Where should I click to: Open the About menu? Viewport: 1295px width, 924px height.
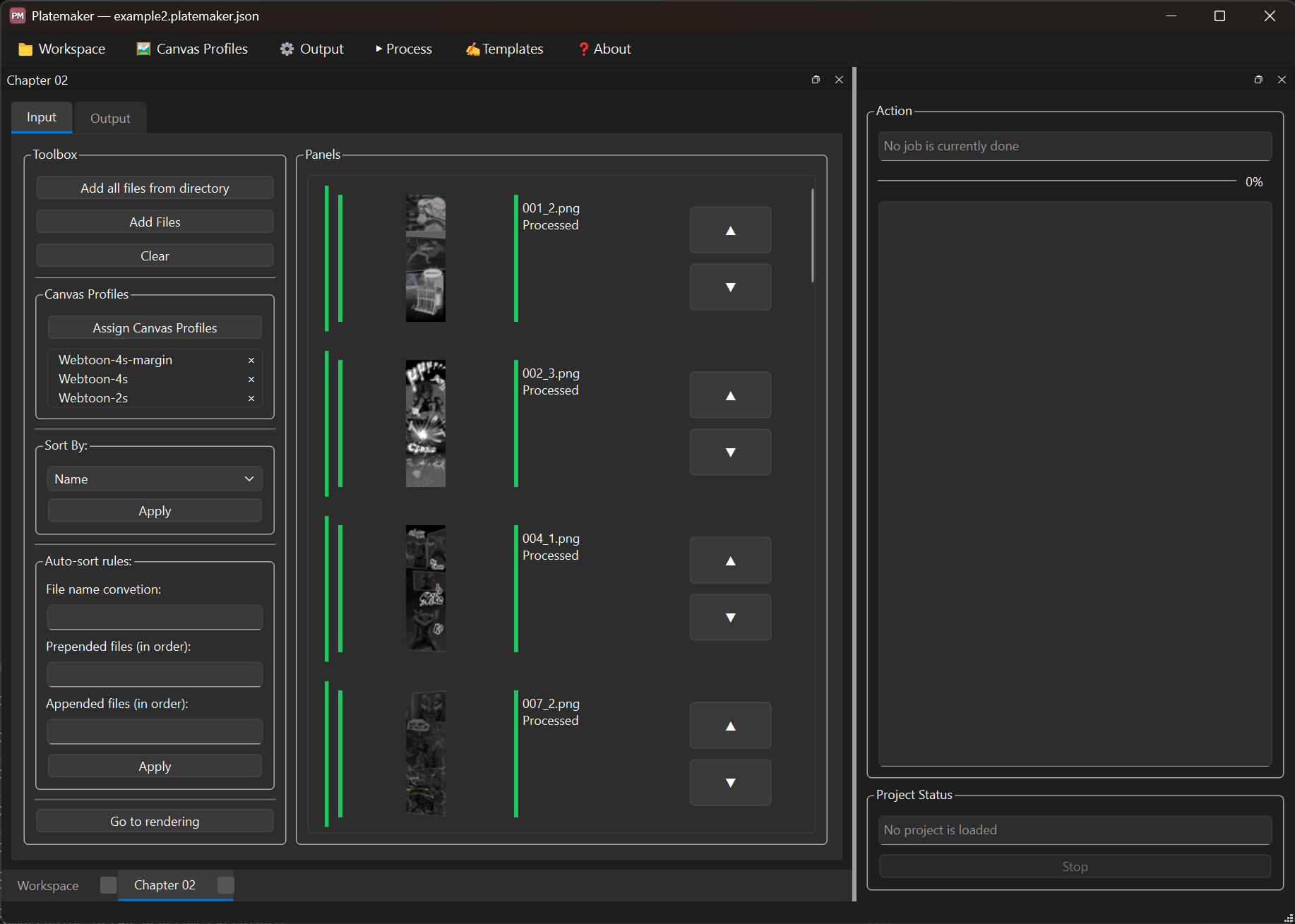(x=604, y=49)
